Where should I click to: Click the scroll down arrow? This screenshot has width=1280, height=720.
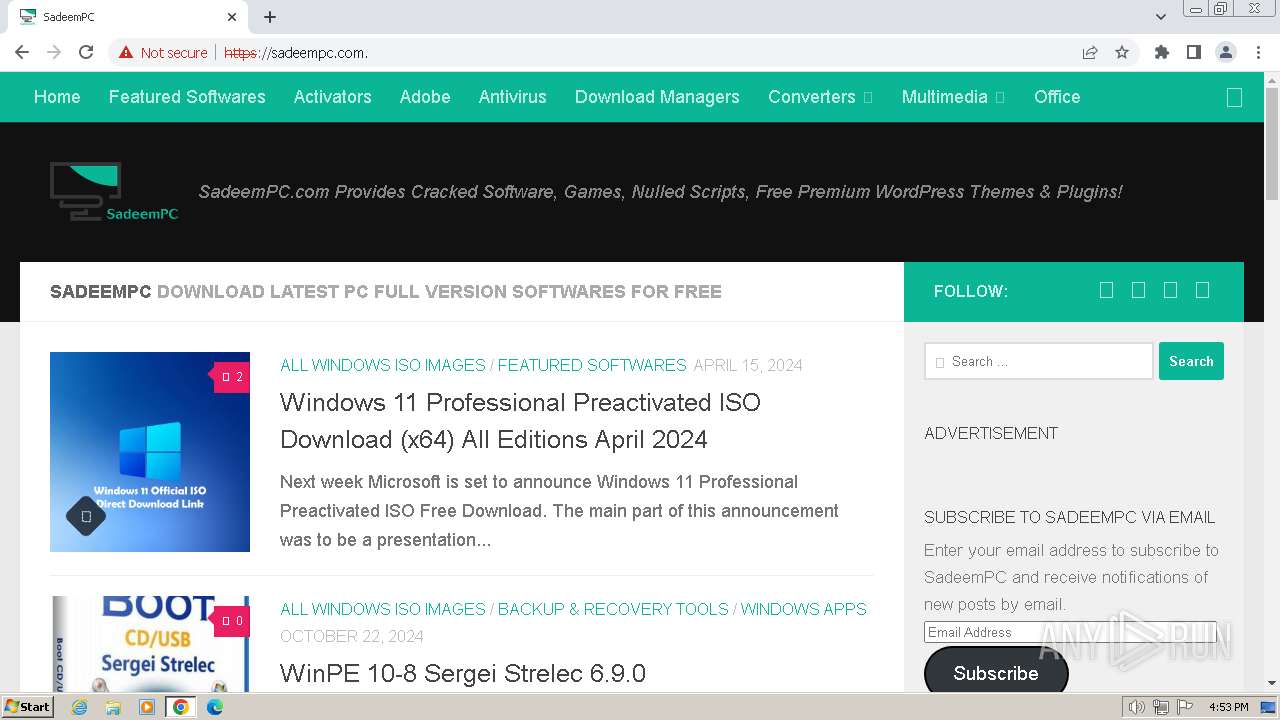1272,683
